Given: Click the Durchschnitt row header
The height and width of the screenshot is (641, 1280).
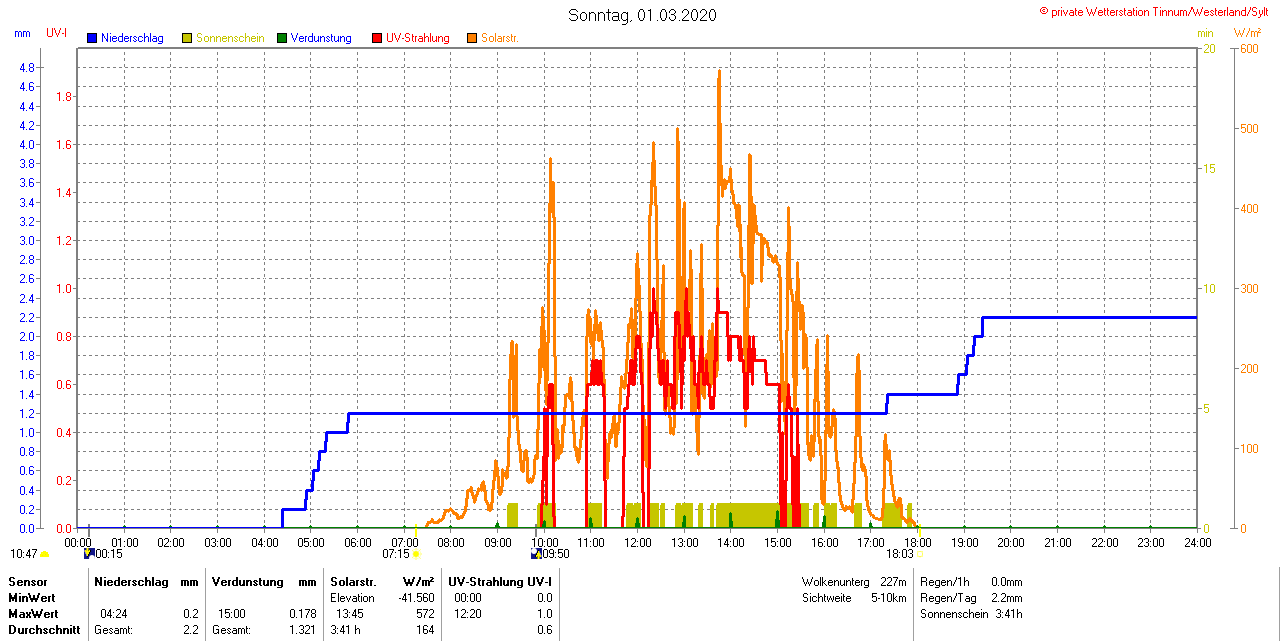Looking at the screenshot, I should coord(44,629).
